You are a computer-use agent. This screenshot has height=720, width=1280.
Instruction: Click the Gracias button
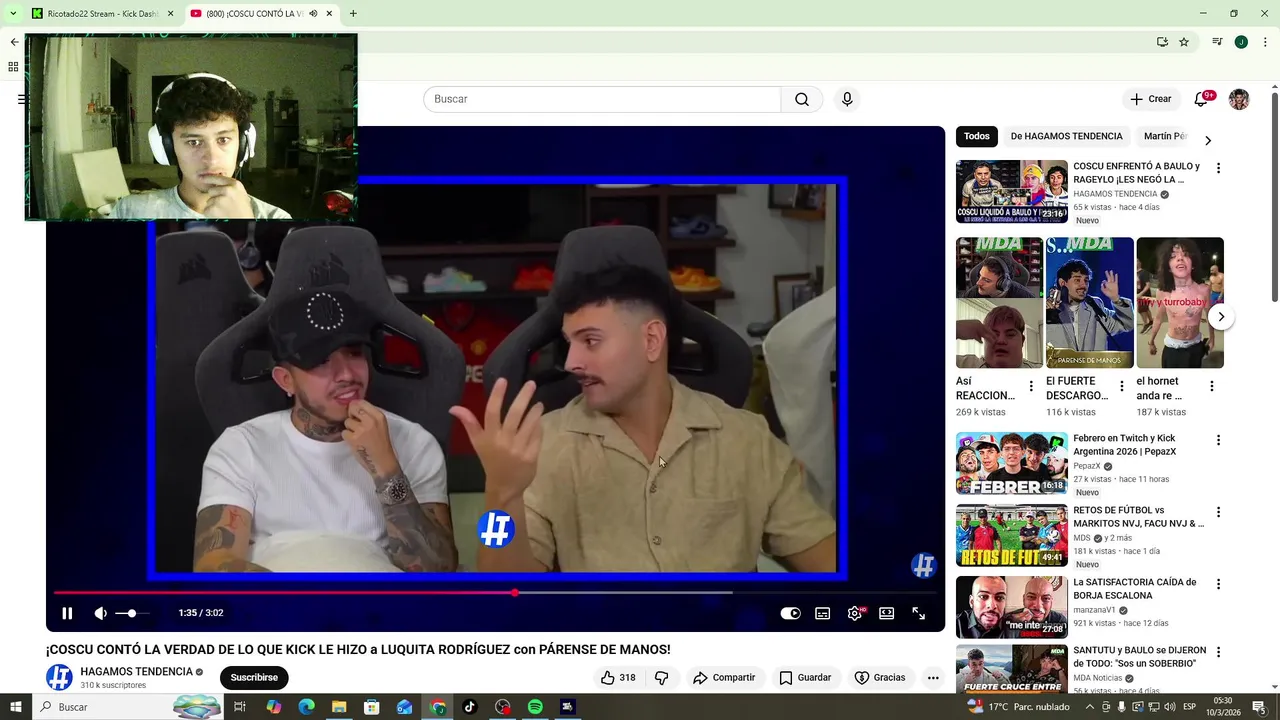(880, 678)
